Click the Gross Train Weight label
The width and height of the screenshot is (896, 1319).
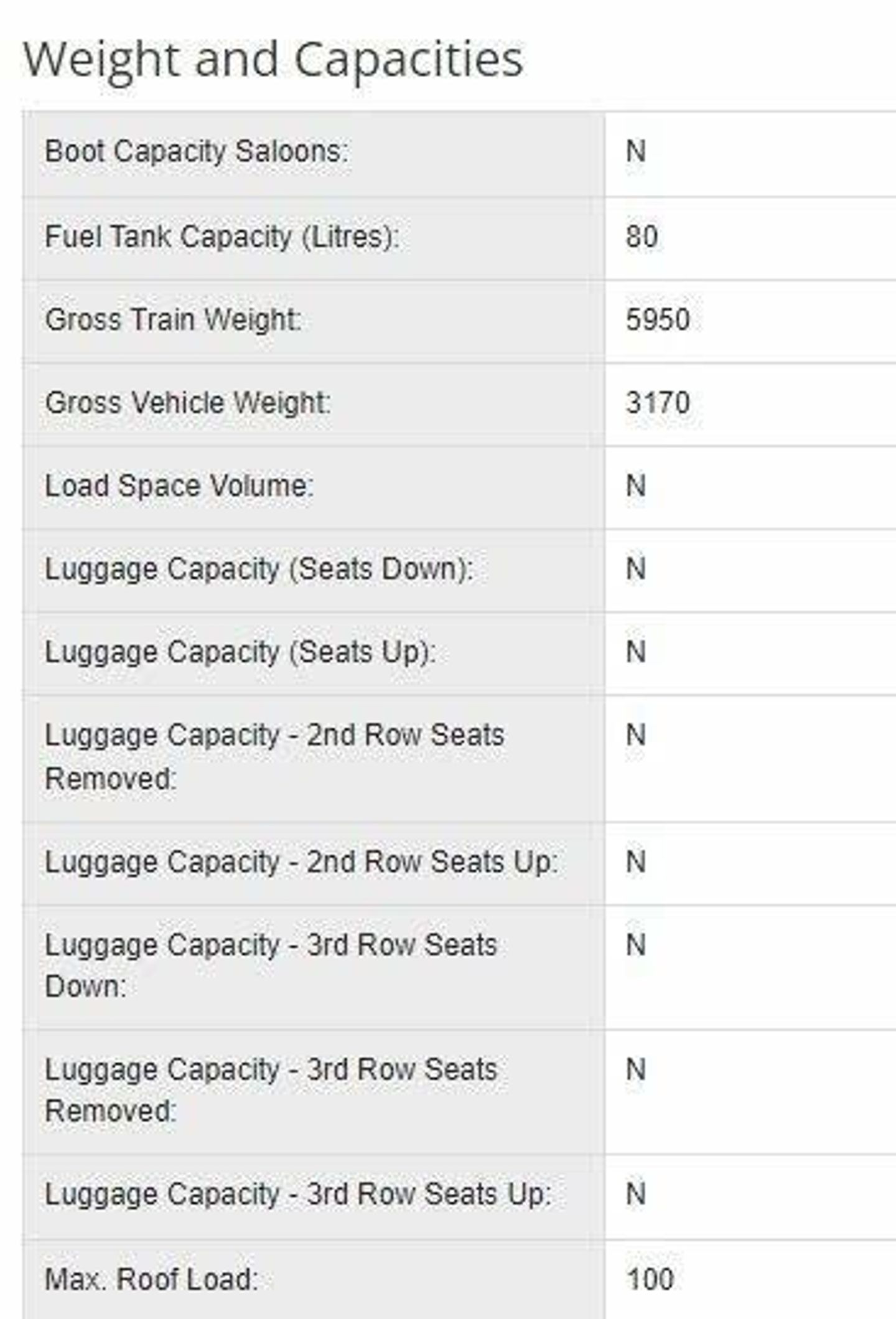pos(173,320)
